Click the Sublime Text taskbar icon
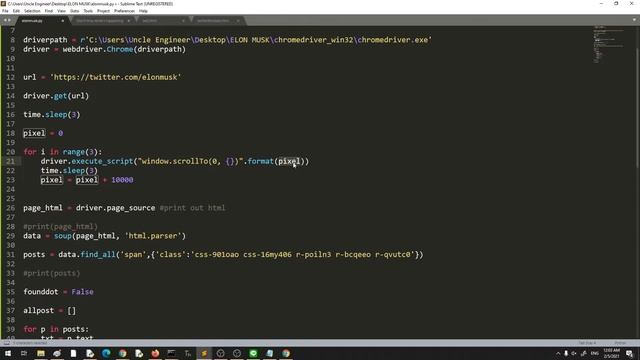The image size is (640, 360). click(x=204, y=353)
